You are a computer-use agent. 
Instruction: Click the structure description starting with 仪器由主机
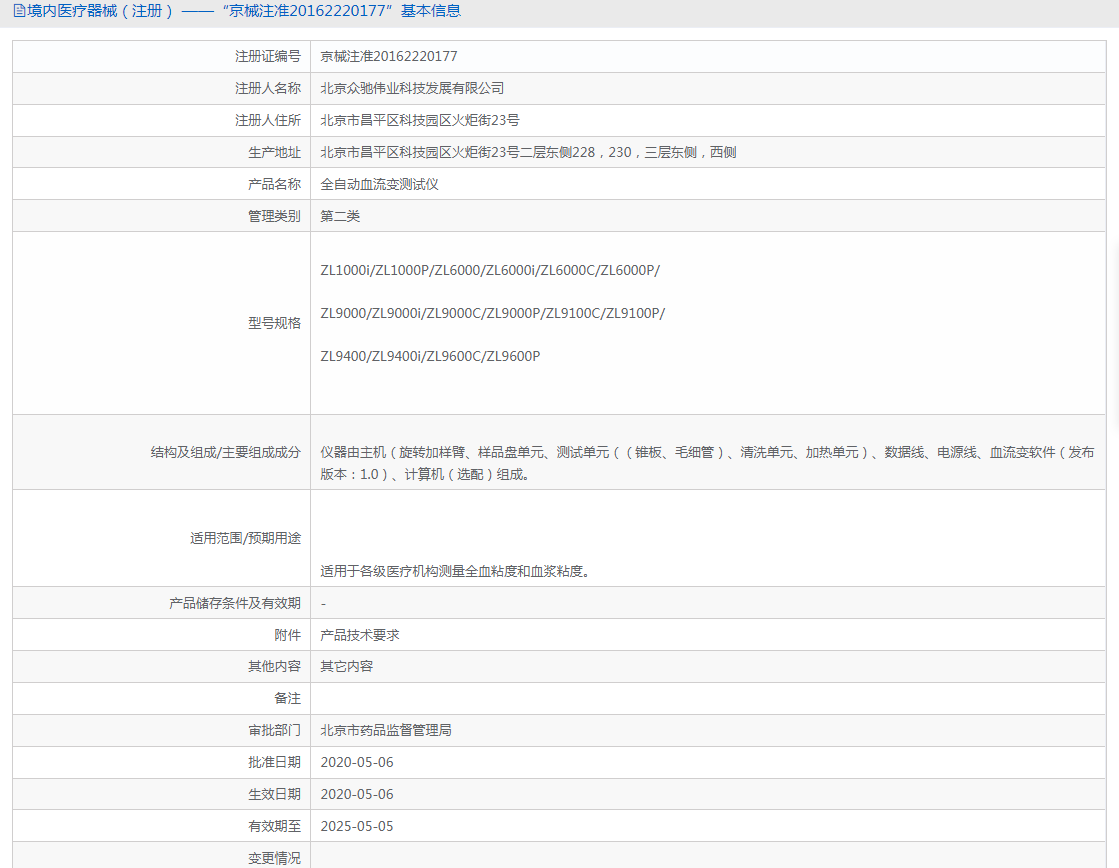[707, 463]
